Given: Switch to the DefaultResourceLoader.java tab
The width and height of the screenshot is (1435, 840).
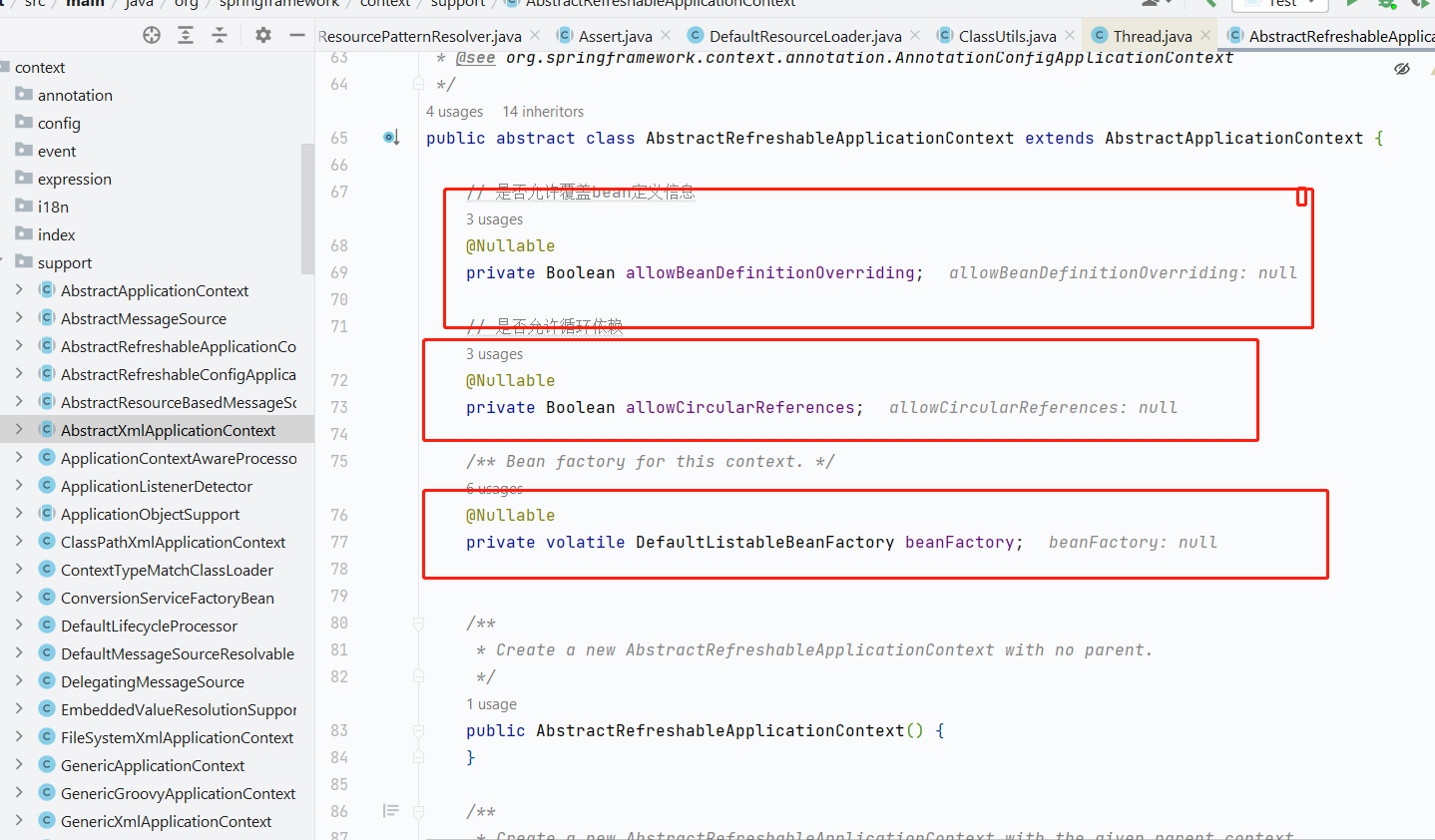Looking at the screenshot, I should tap(805, 36).
